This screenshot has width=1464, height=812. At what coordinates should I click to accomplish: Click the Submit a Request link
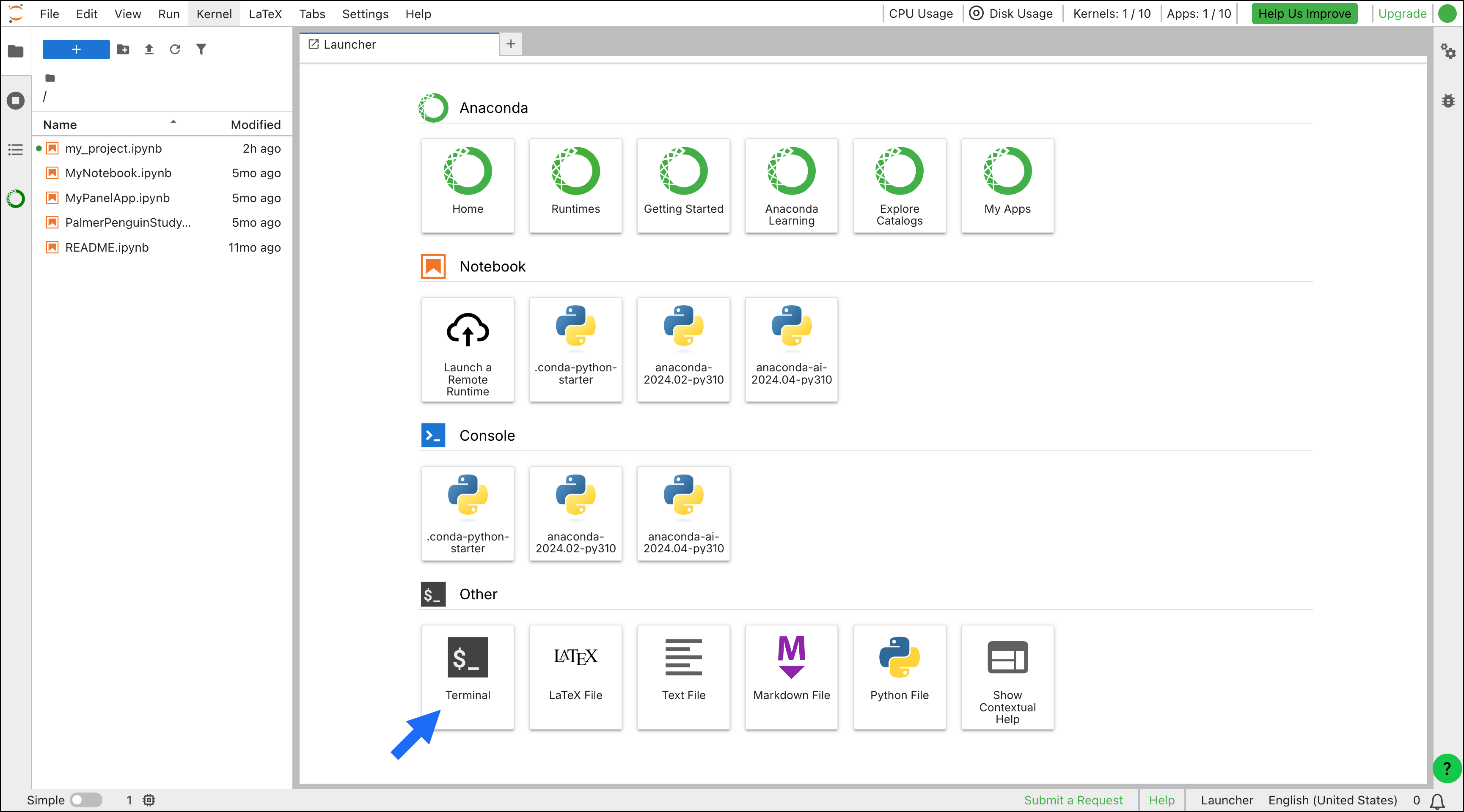pos(1073,799)
